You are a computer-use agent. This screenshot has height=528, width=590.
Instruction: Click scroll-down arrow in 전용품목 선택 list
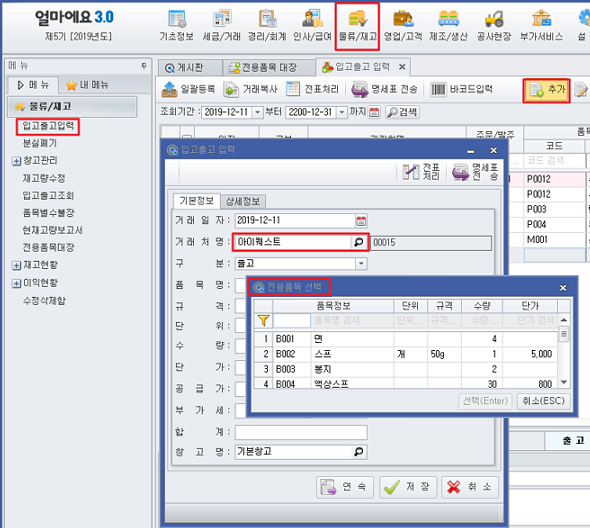(563, 382)
